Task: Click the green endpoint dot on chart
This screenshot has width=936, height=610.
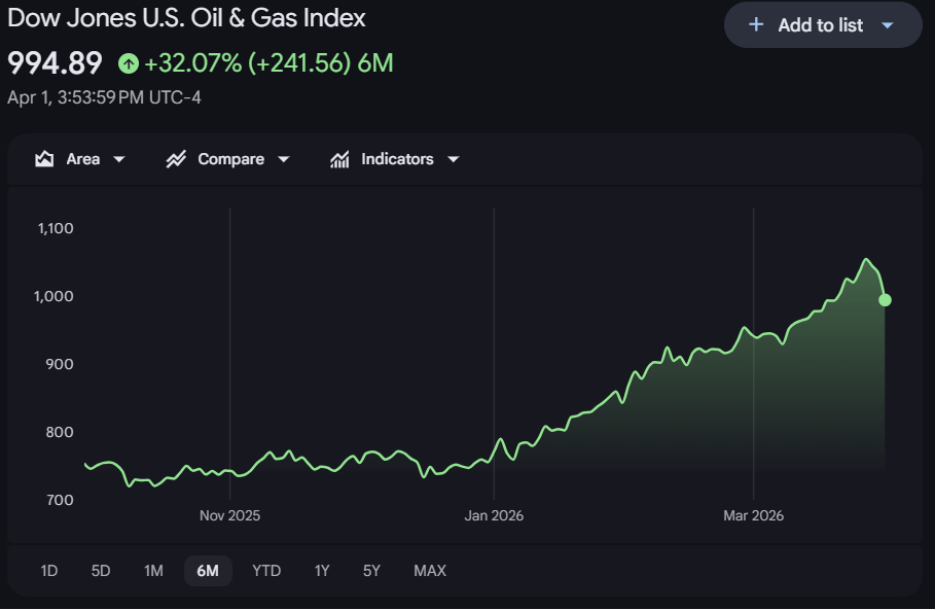Action: tap(885, 300)
